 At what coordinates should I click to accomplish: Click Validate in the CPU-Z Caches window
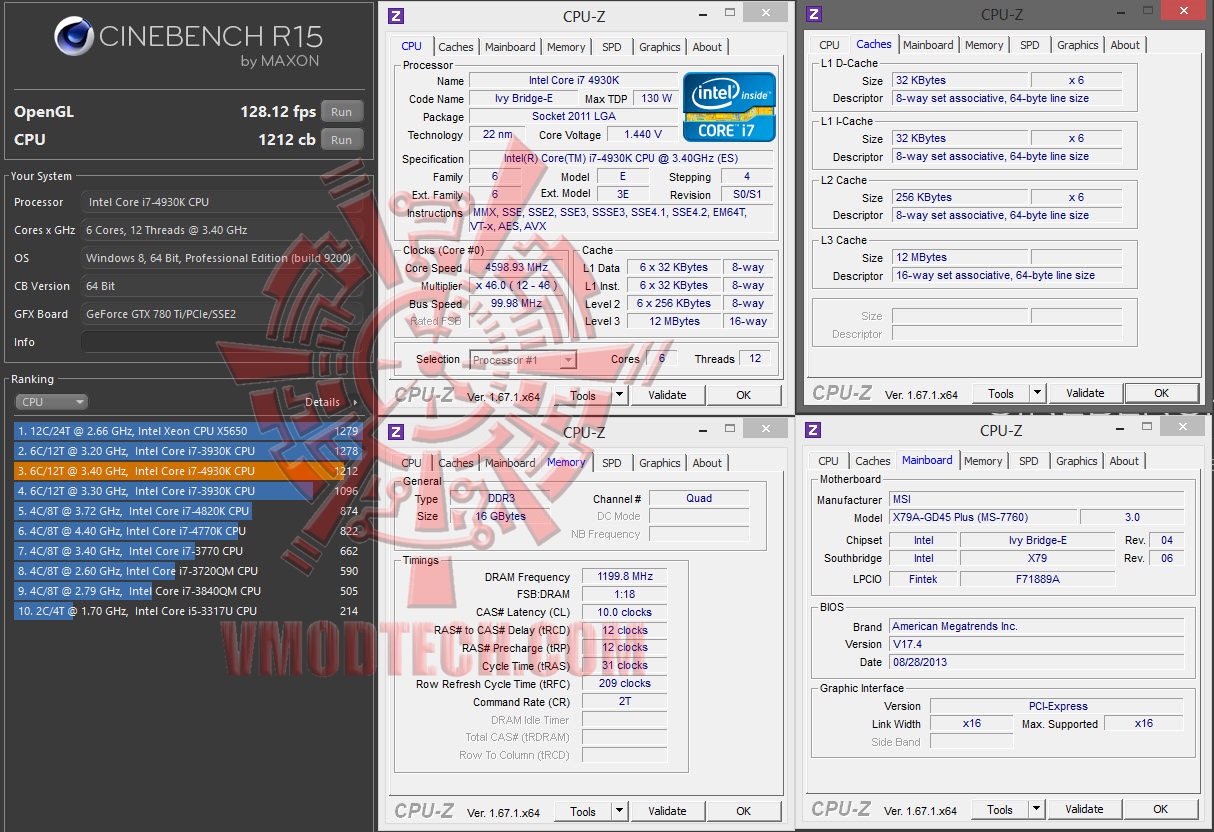(1085, 393)
